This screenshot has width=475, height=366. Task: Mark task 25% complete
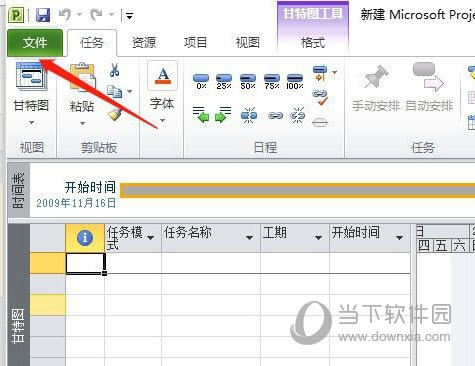pyautogui.click(x=224, y=81)
